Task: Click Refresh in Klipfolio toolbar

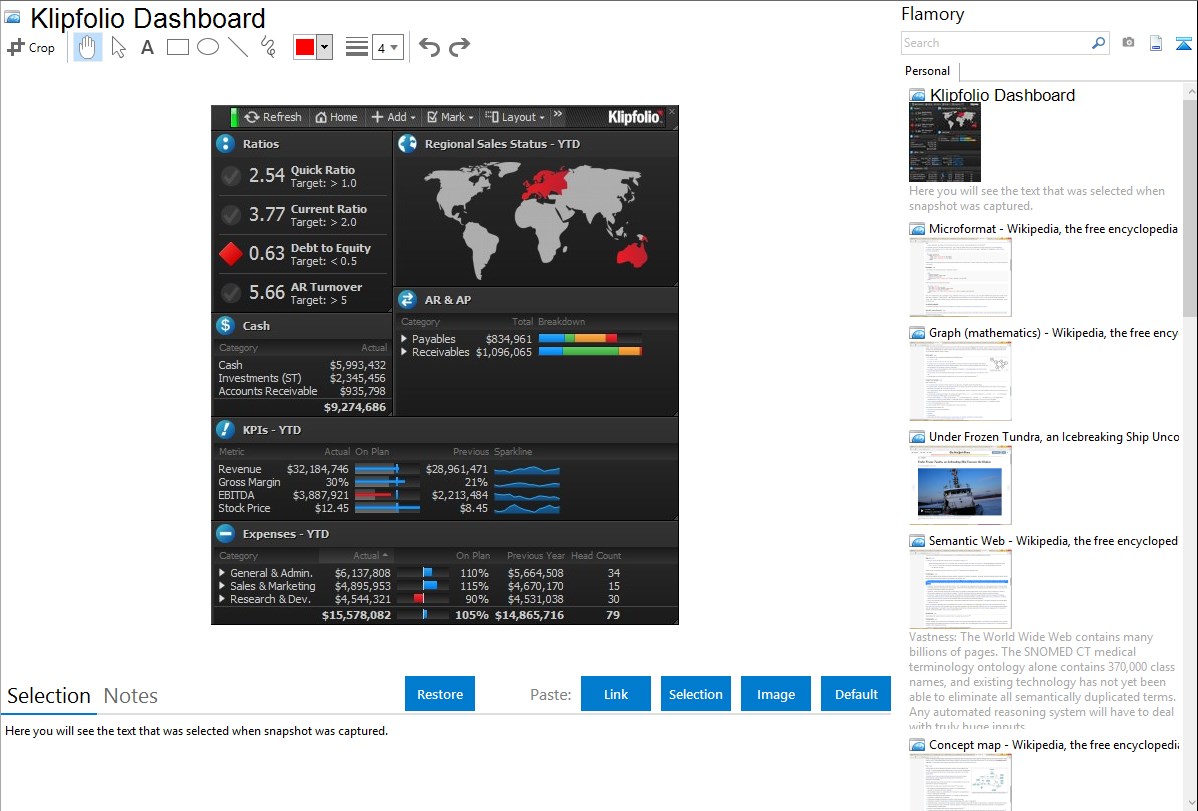Action: (274, 117)
